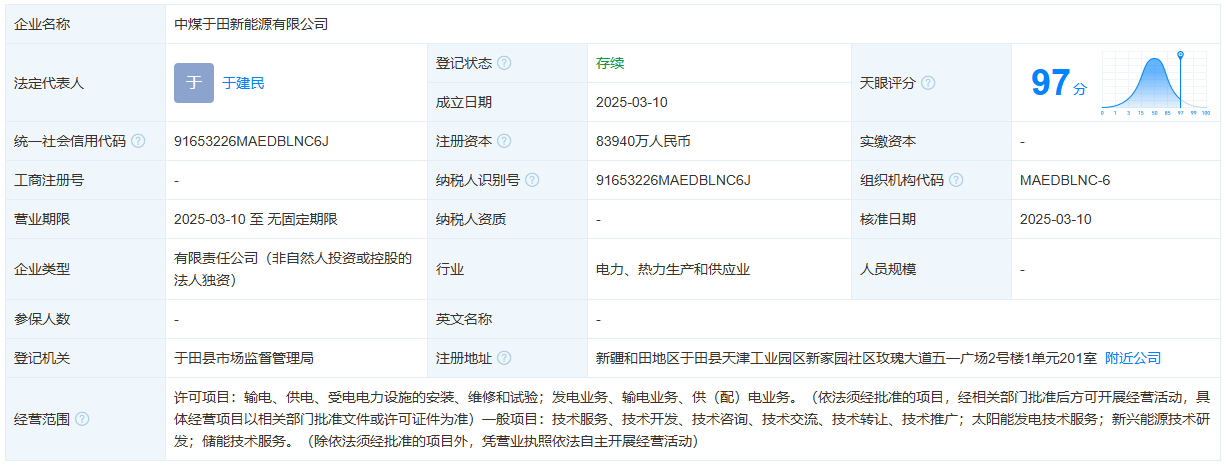Viewport: 1228px width, 470px height.
Task: Click industry value 电力、热力生产和供应业
Action: (672, 269)
